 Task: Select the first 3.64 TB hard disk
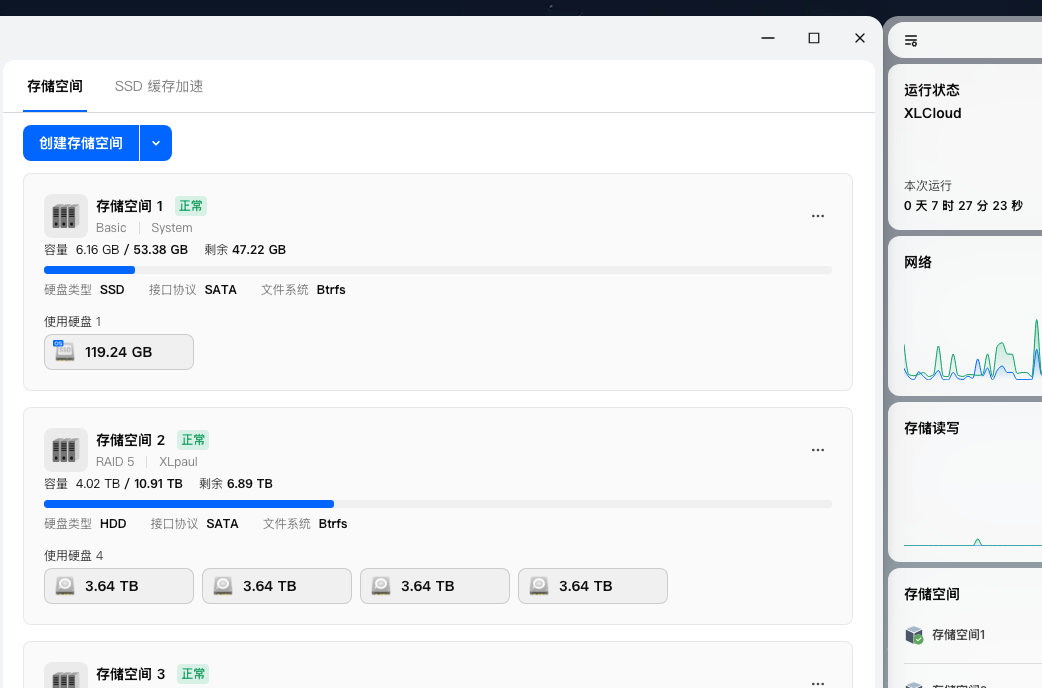point(119,586)
